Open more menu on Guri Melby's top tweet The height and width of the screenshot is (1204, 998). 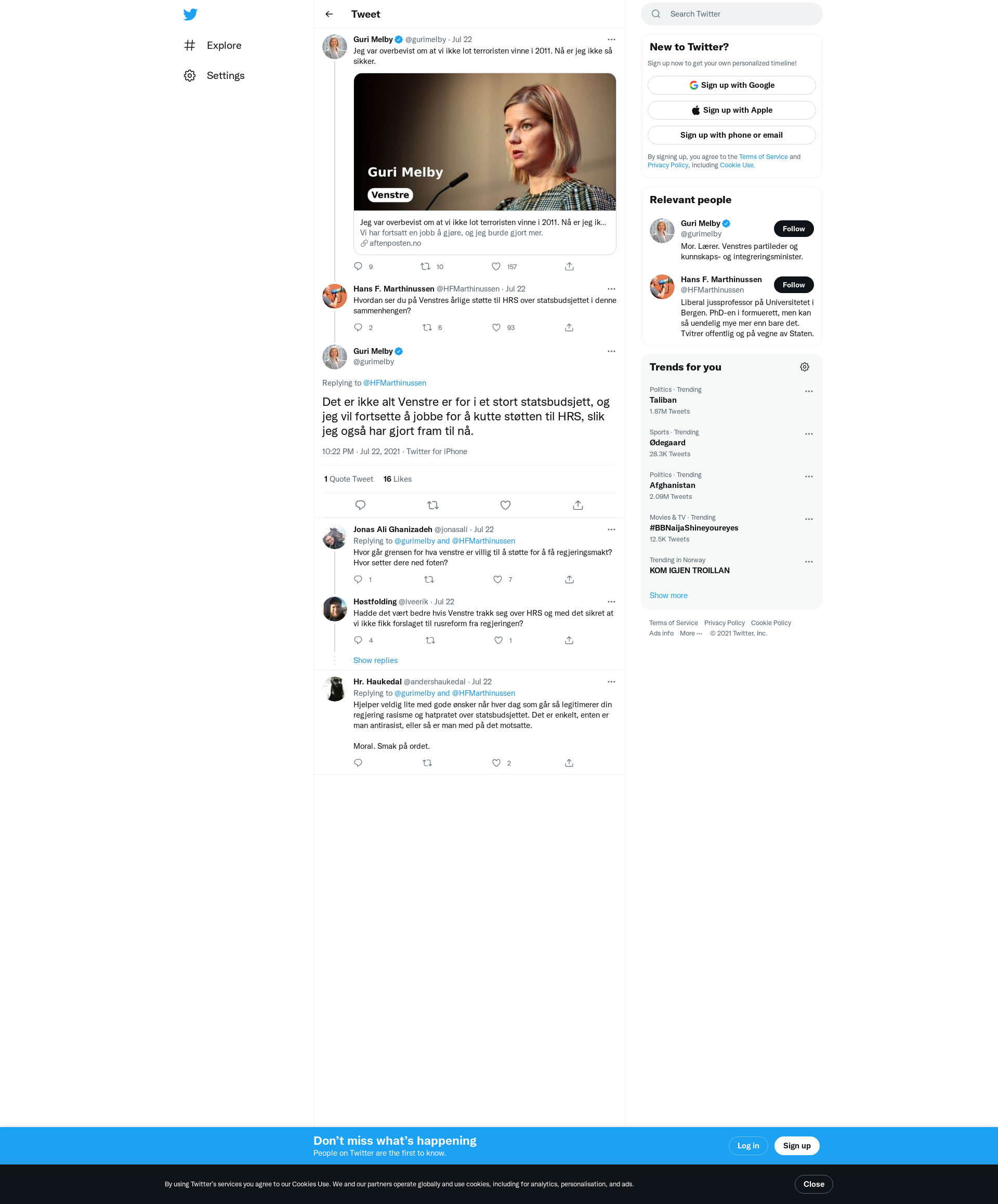tap(611, 39)
